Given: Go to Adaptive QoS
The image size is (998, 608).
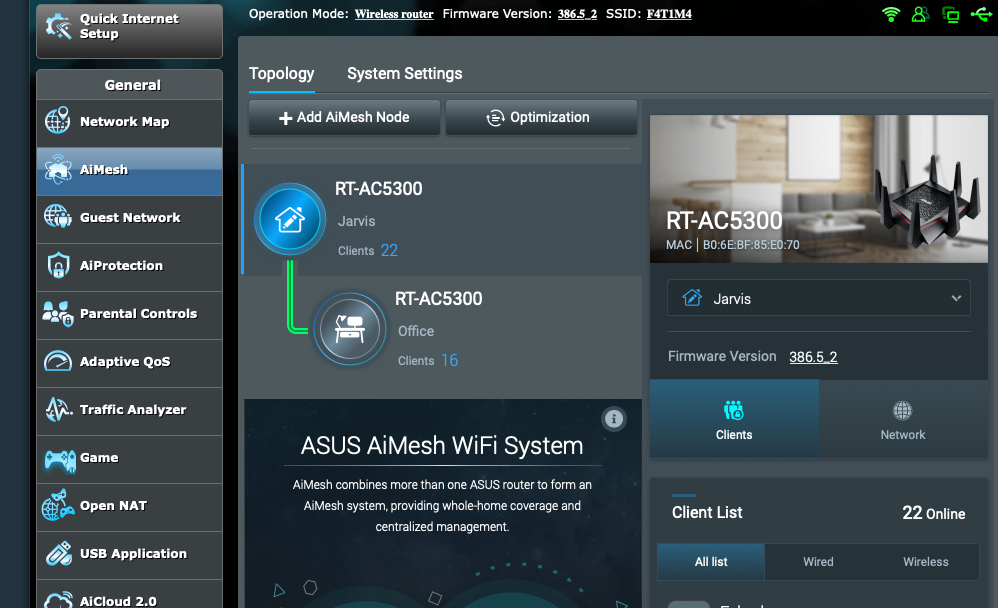Looking at the screenshot, I should [129, 364].
